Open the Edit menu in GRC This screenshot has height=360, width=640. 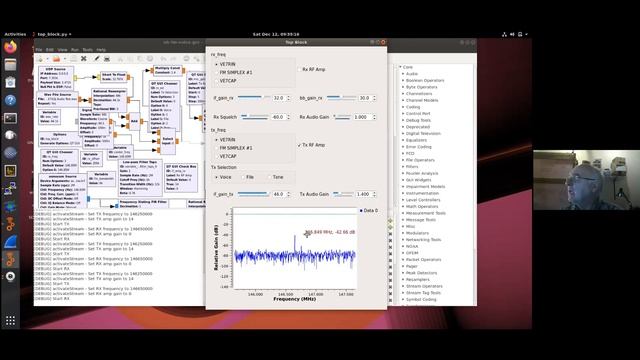tap(49, 50)
